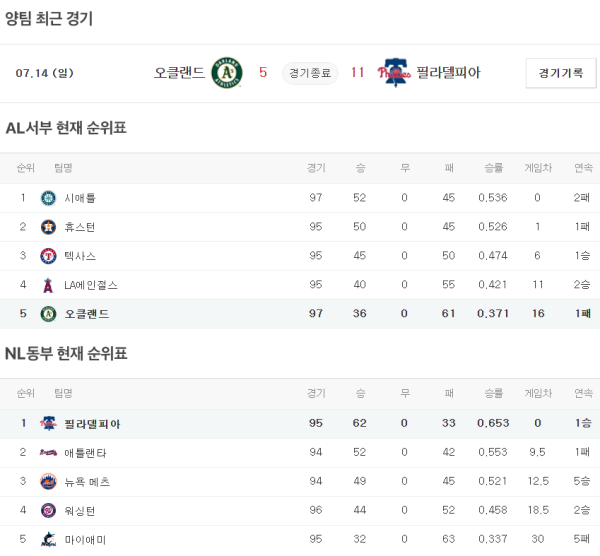
Task: Click the Houston Astros team logo
Action: 48,227
